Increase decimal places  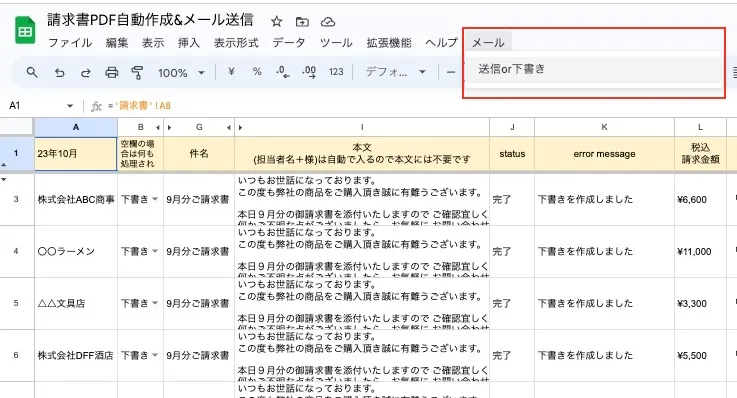coord(309,72)
